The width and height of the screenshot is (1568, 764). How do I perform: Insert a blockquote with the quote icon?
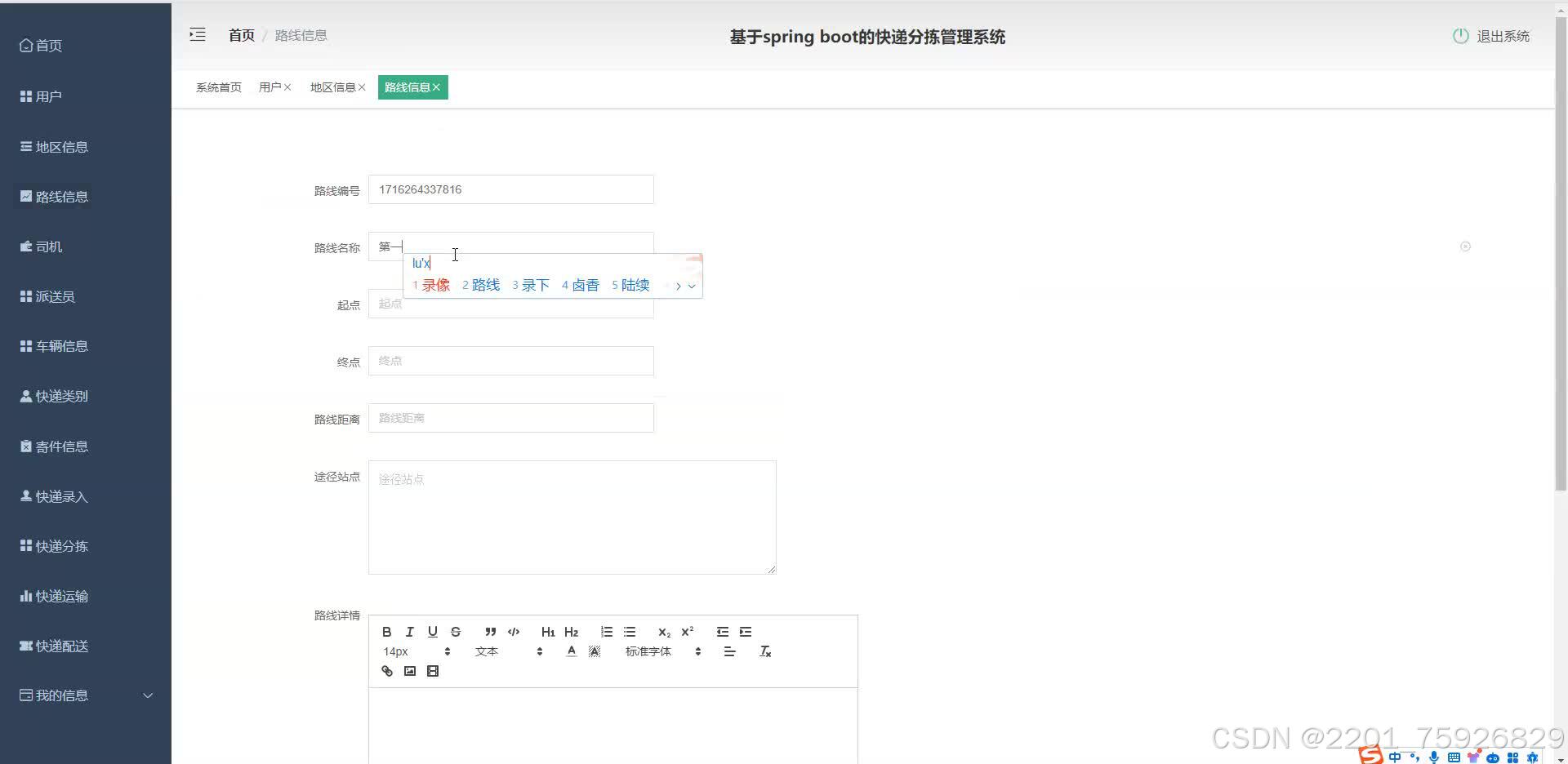(x=490, y=632)
